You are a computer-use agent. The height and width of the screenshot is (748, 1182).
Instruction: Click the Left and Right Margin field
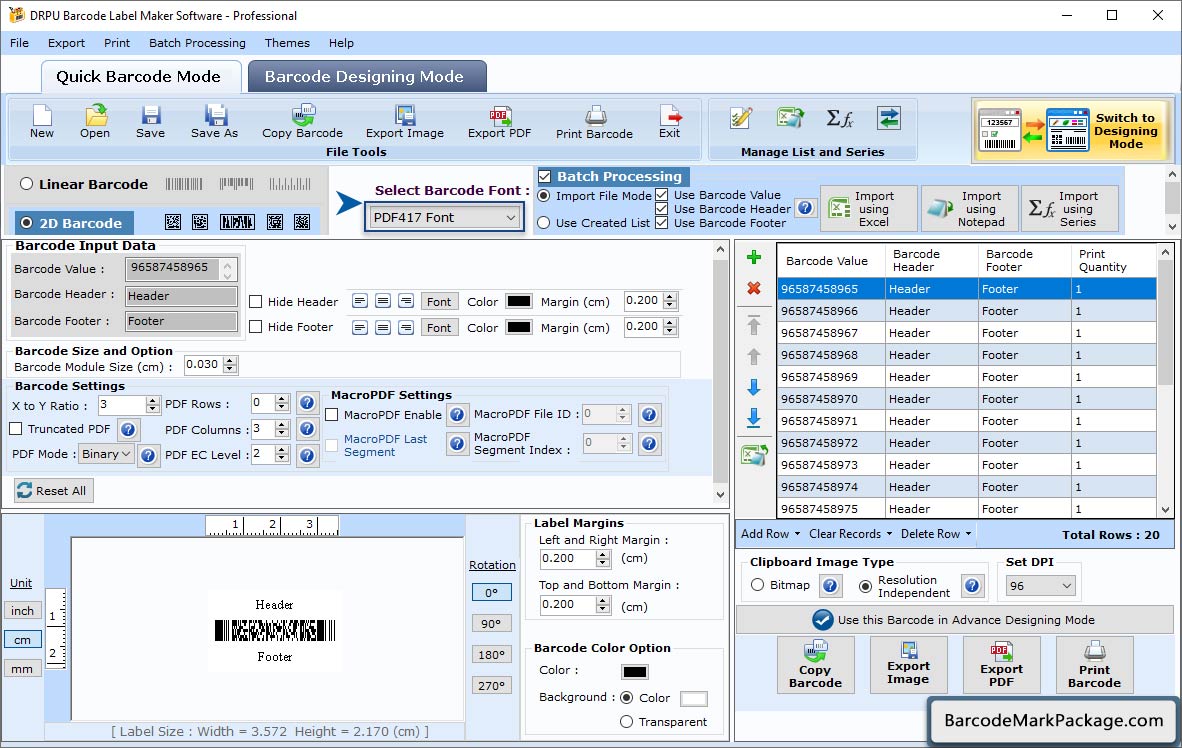point(568,559)
